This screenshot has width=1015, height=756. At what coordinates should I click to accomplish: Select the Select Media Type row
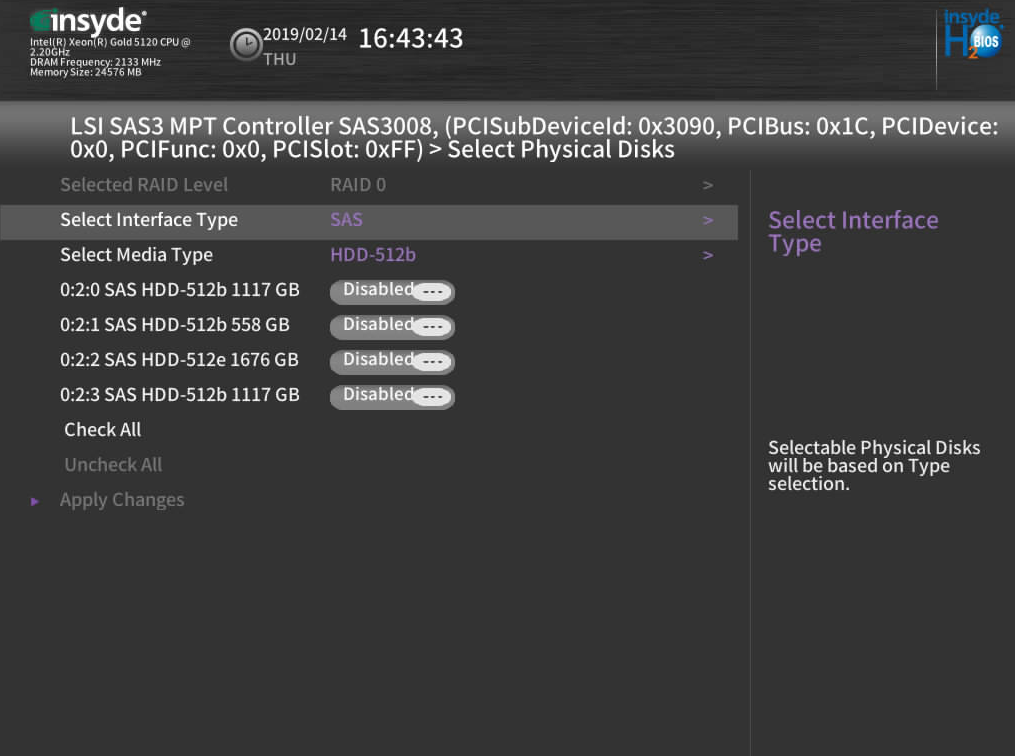point(136,256)
